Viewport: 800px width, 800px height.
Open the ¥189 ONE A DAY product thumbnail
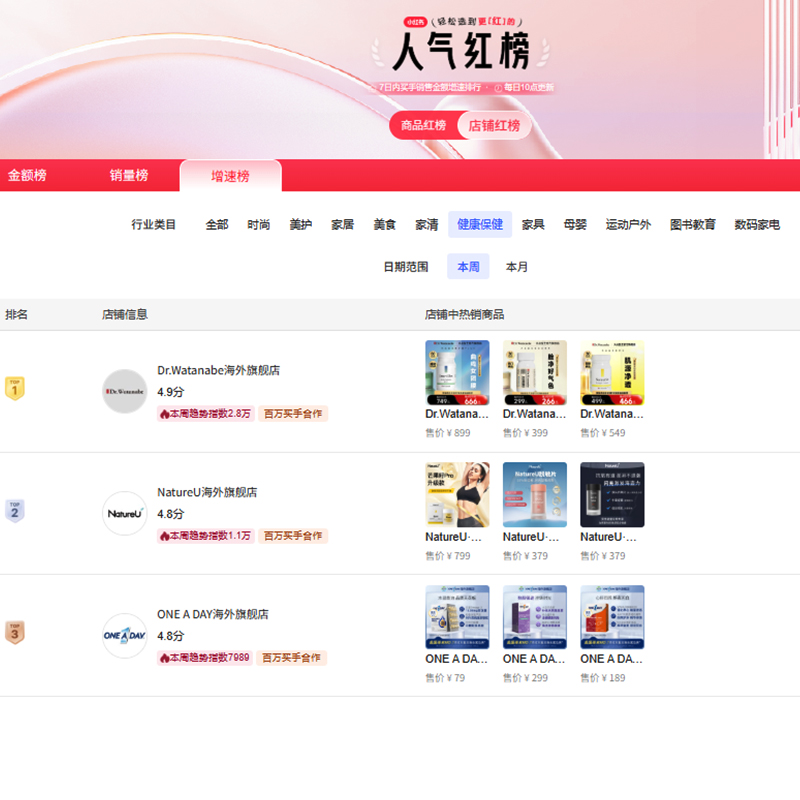point(612,617)
